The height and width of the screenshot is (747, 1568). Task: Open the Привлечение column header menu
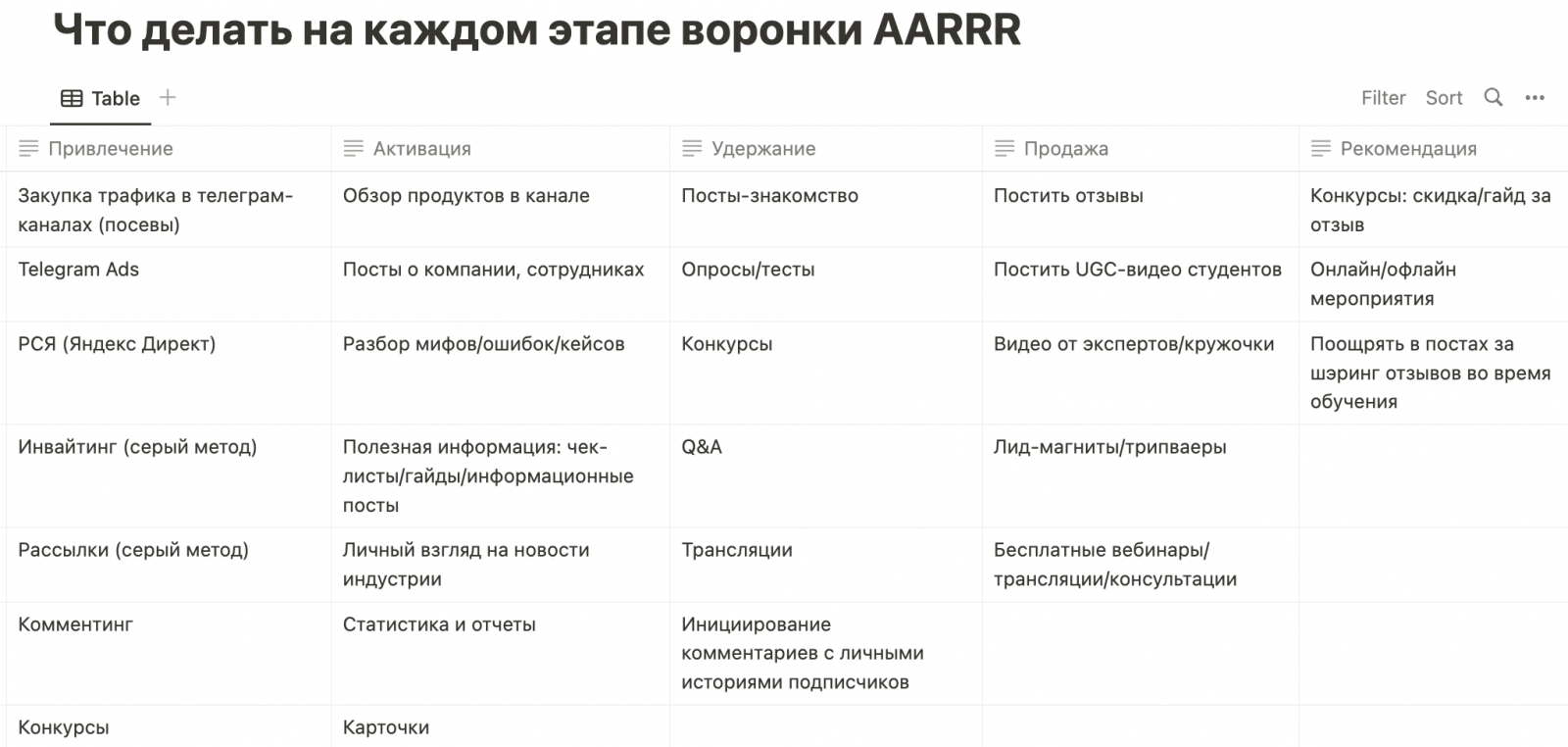point(169,149)
